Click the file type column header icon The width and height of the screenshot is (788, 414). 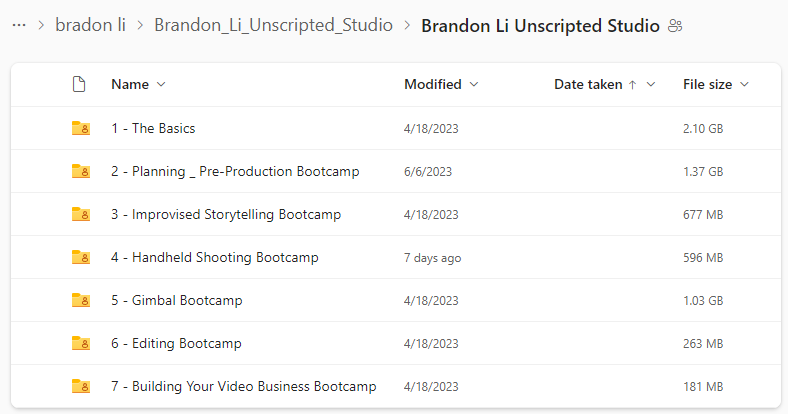[79, 84]
